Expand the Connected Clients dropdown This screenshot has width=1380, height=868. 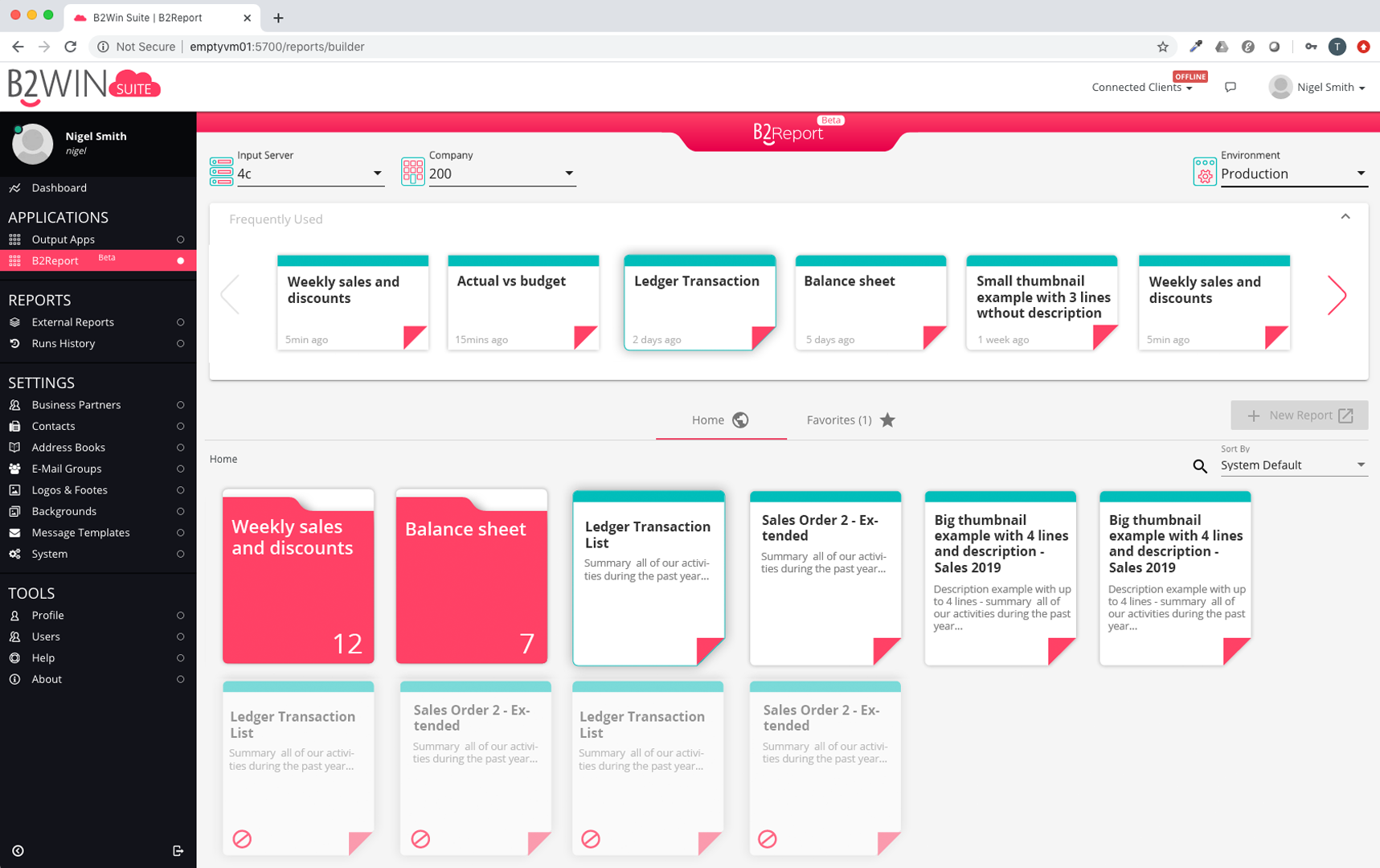point(1141,87)
